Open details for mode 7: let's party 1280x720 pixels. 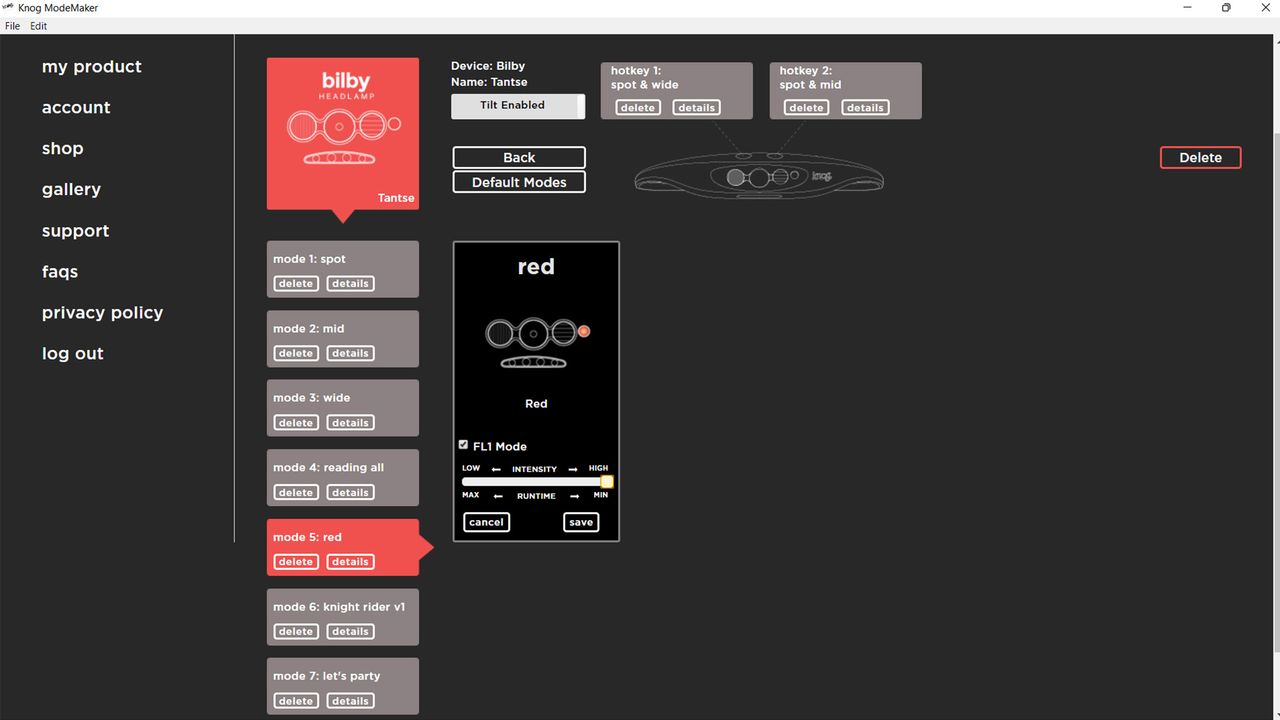(x=350, y=701)
